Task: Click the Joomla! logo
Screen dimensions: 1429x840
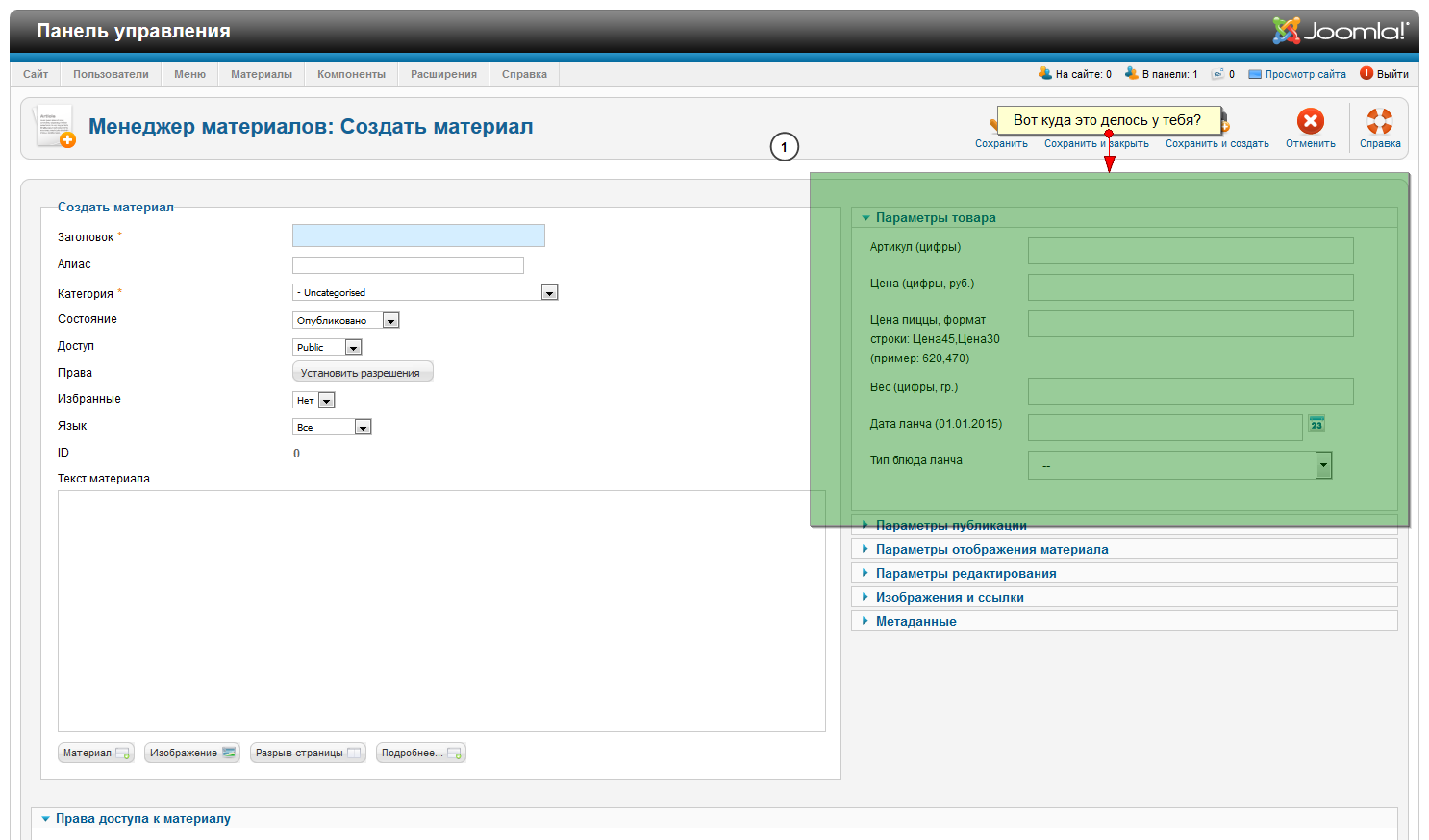Action: click(x=1341, y=31)
